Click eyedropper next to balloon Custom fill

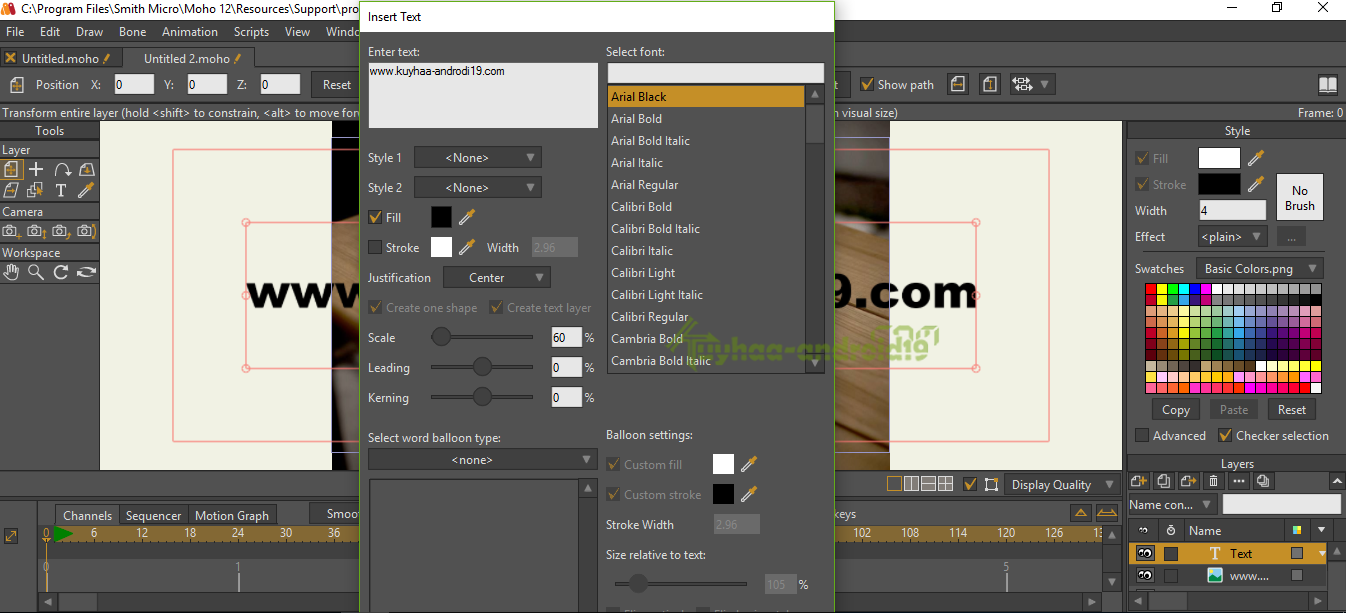749,464
